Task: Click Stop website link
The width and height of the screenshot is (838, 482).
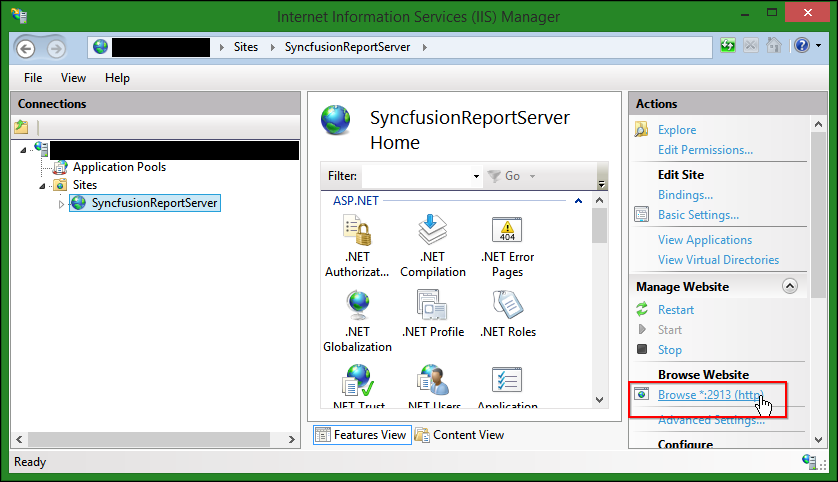Action: (669, 350)
